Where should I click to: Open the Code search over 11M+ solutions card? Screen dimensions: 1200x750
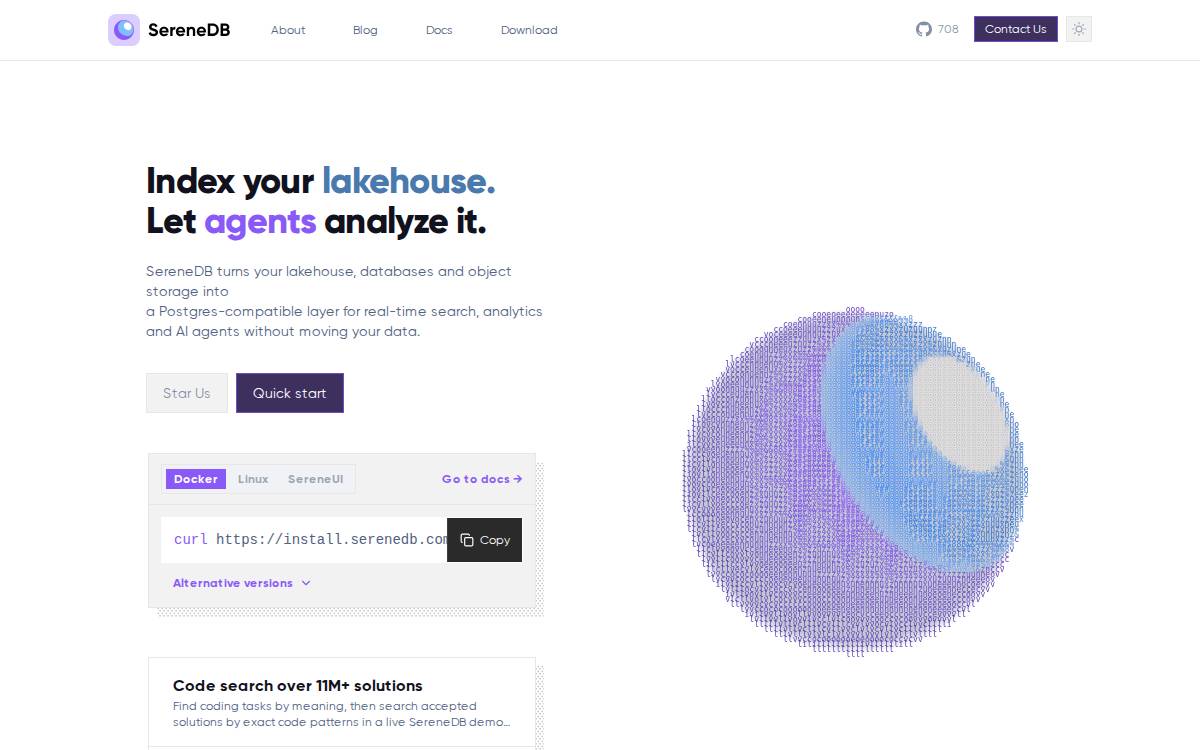[x=342, y=702]
